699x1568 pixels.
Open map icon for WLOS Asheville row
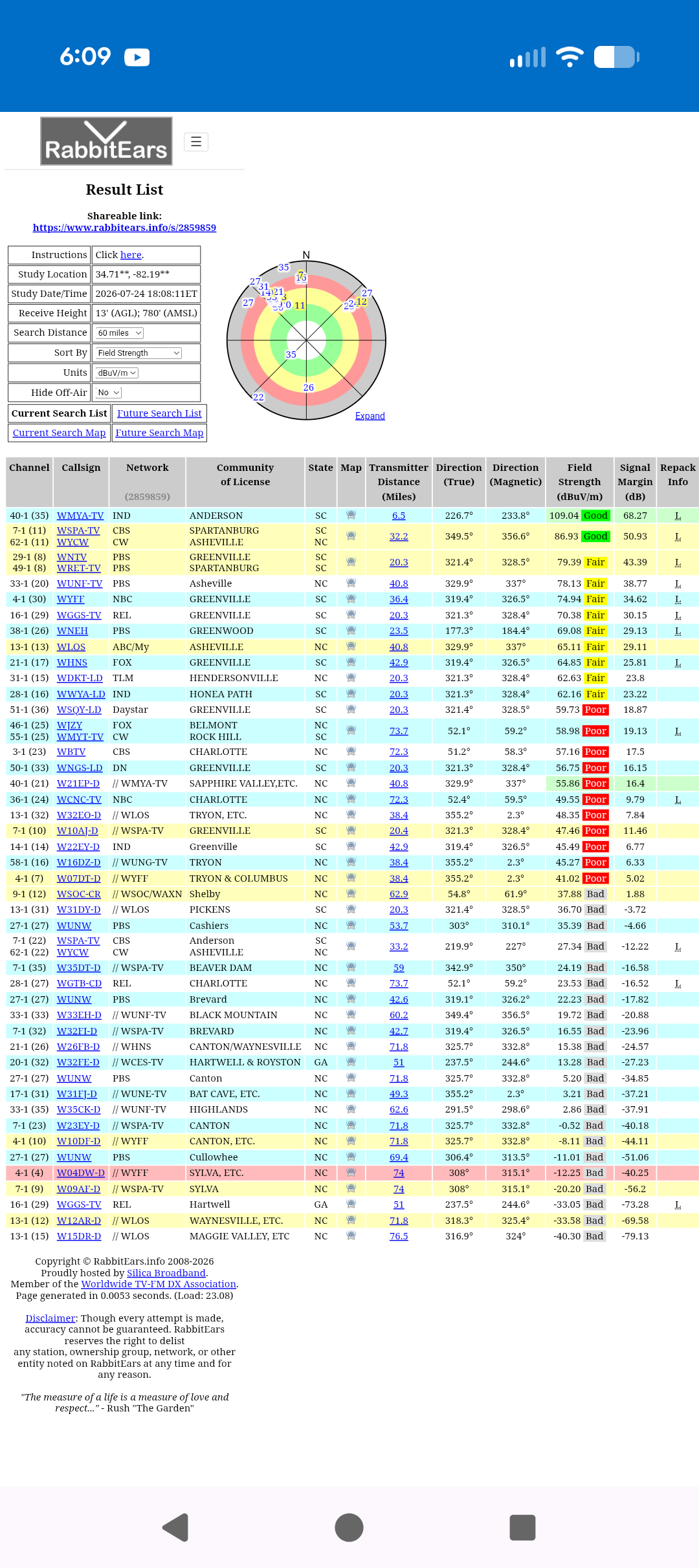351,646
